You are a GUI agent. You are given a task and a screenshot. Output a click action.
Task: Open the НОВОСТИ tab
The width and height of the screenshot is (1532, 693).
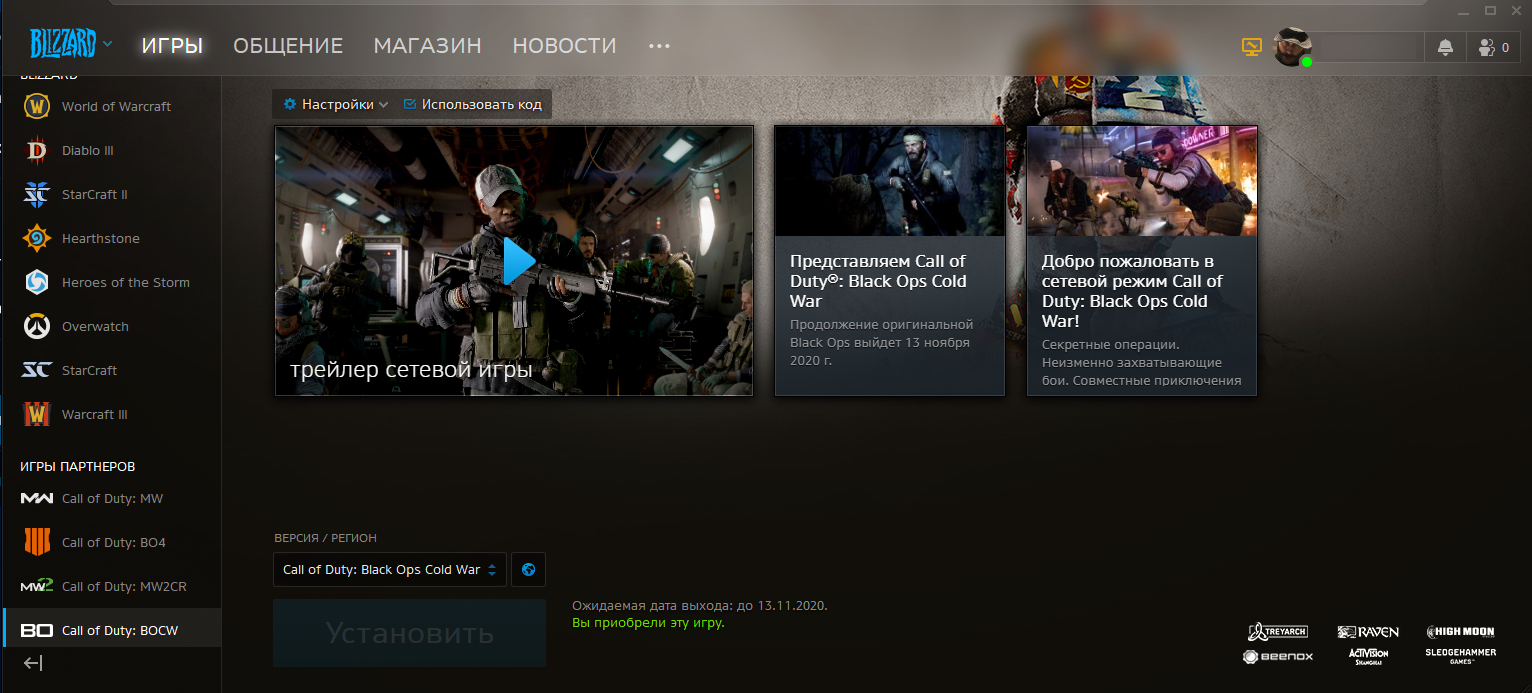pyautogui.click(x=564, y=46)
